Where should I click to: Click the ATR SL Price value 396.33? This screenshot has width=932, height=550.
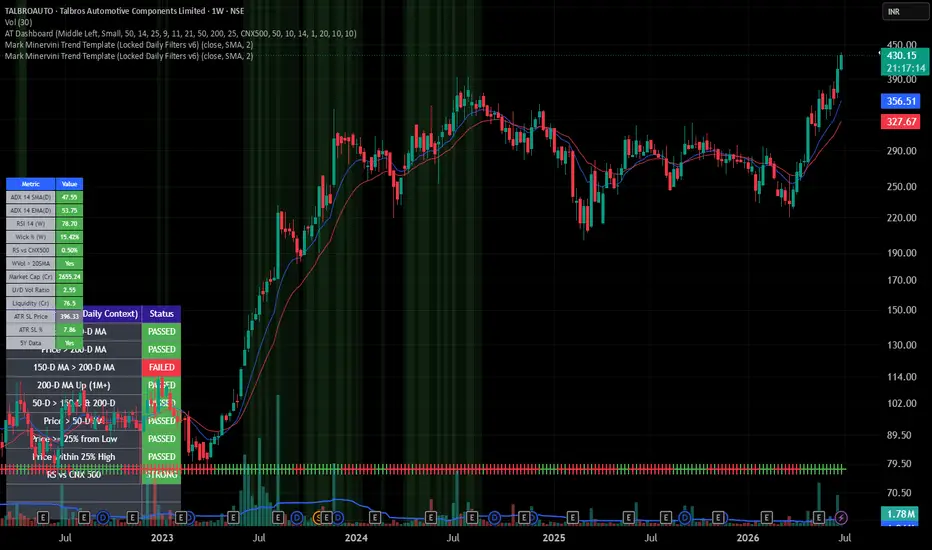(x=70, y=316)
